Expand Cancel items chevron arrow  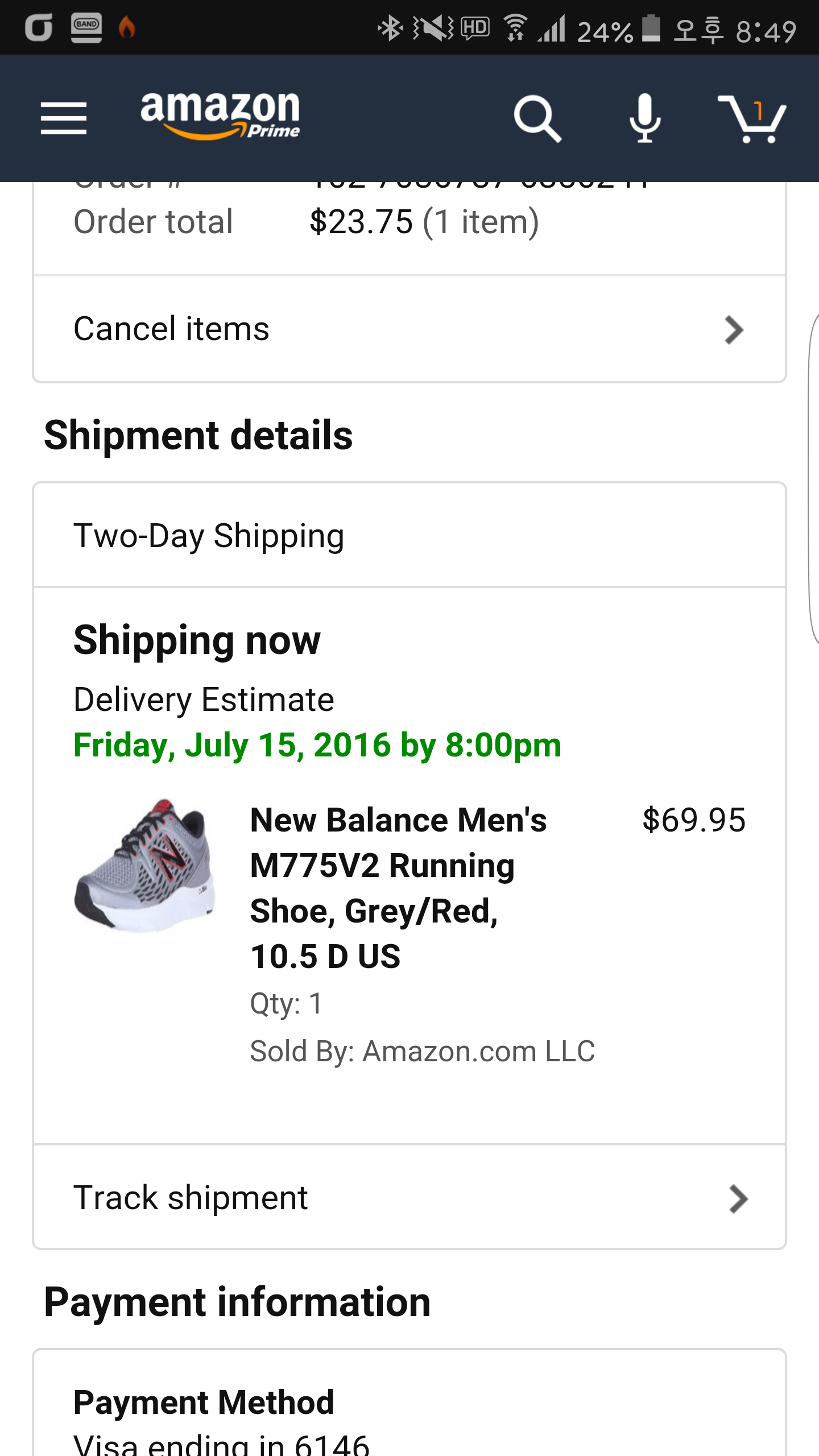coord(734,330)
